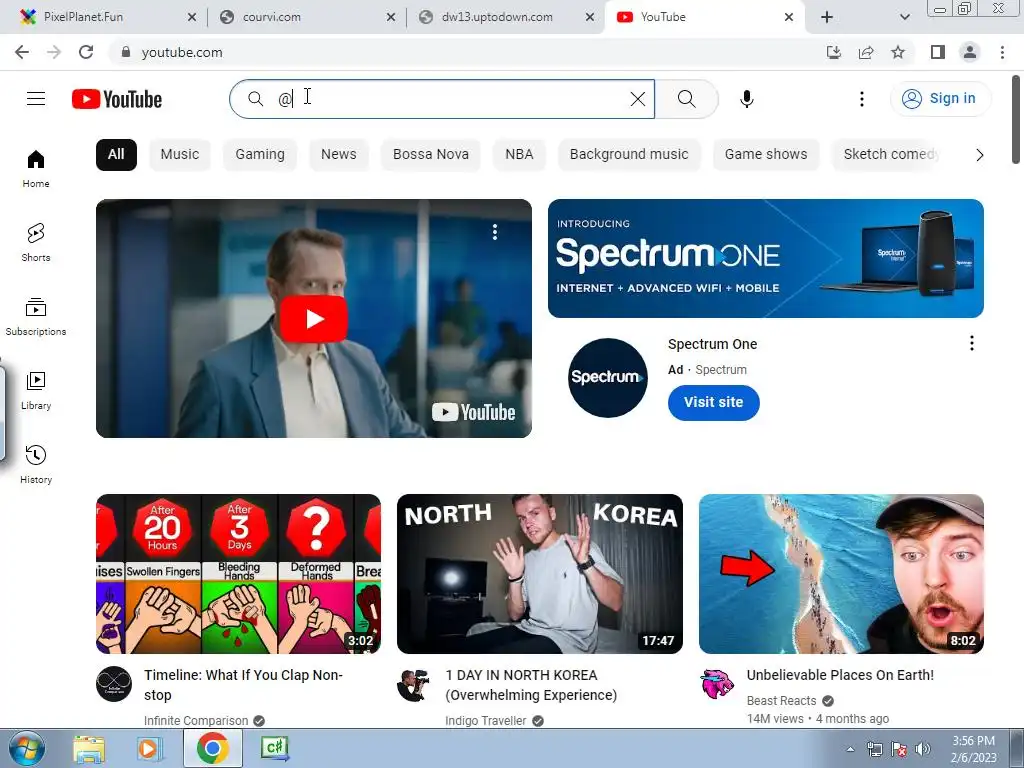Play the featured ad video
Screen dimensions: 1024x768
tap(313, 319)
